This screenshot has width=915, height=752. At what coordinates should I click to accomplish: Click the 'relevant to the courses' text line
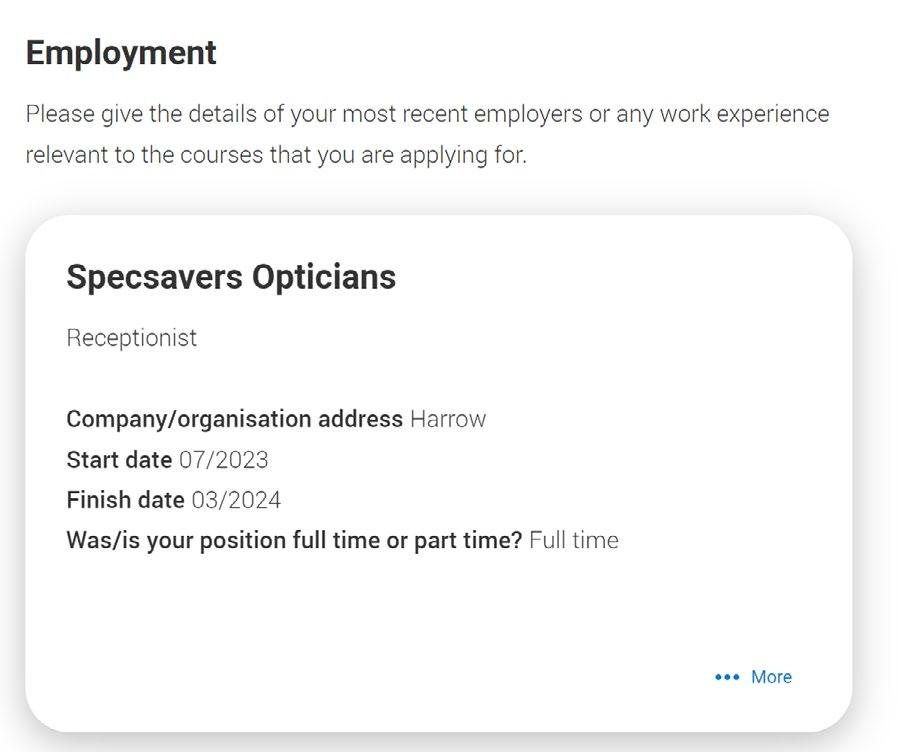pyautogui.click(x=276, y=156)
